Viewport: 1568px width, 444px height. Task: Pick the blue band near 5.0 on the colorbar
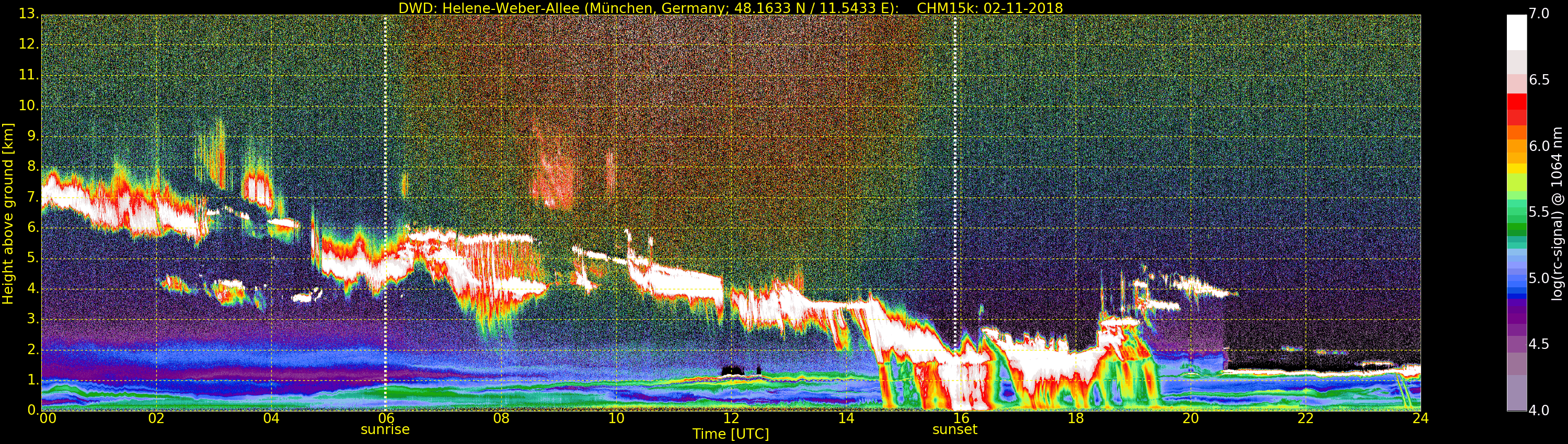click(1516, 280)
